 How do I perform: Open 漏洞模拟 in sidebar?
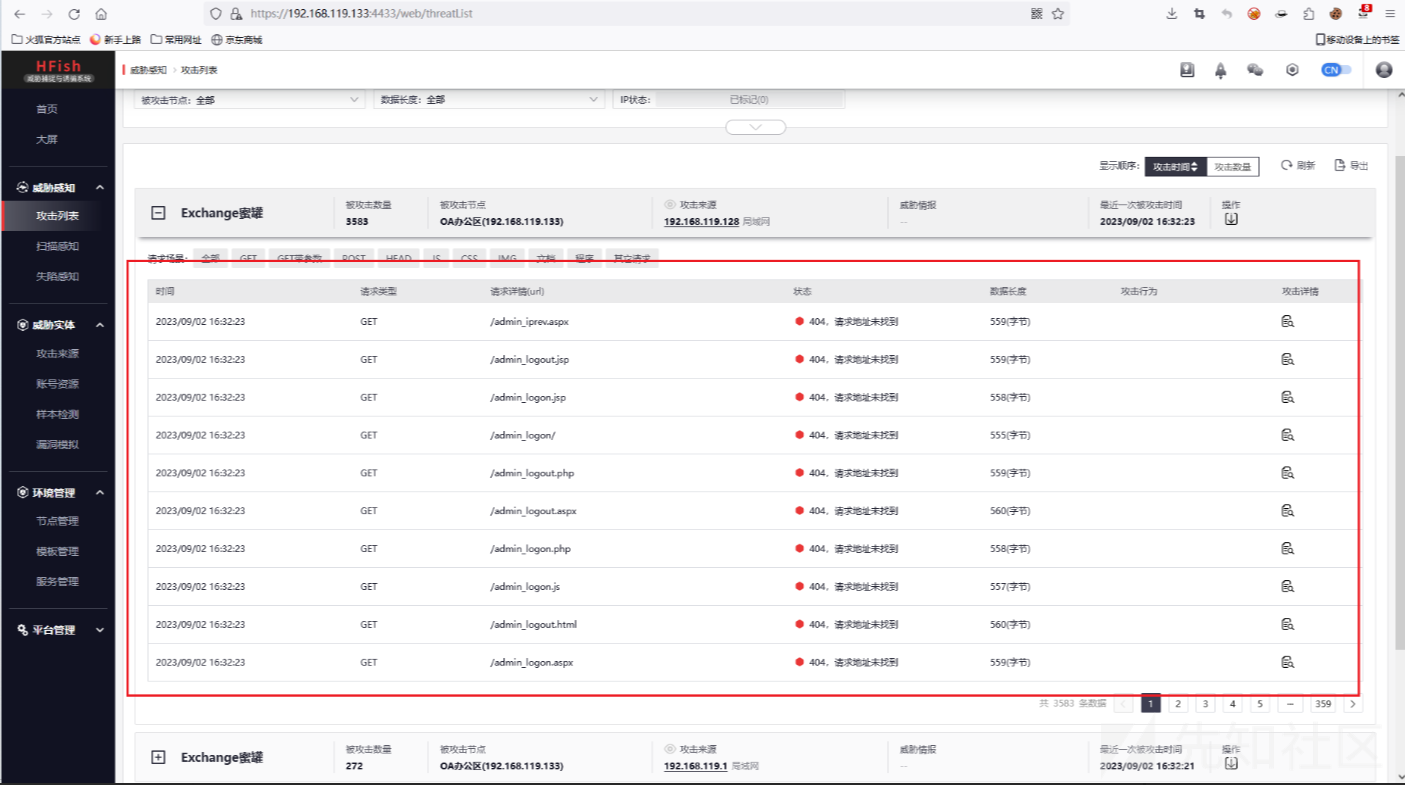click(57, 444)
